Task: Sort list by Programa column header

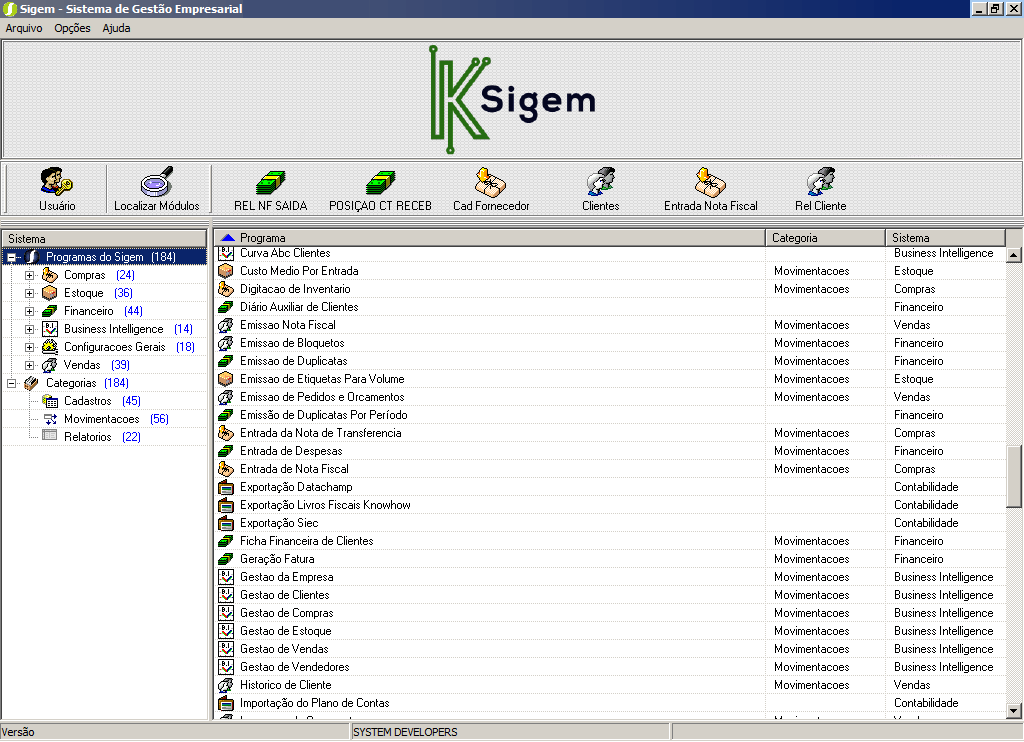Action: (490, 238)
